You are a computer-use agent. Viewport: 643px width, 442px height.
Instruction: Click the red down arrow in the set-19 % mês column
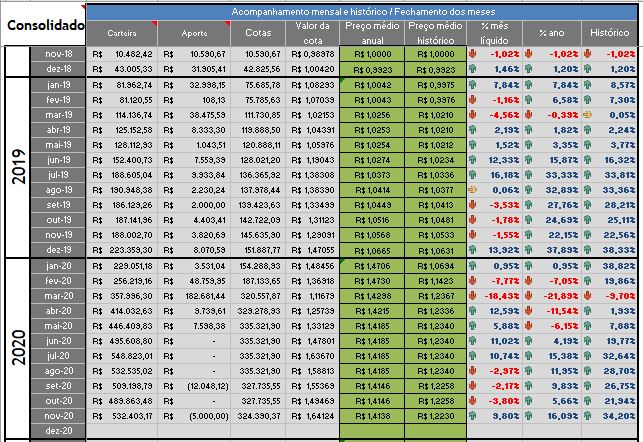(x=472, y=205)
